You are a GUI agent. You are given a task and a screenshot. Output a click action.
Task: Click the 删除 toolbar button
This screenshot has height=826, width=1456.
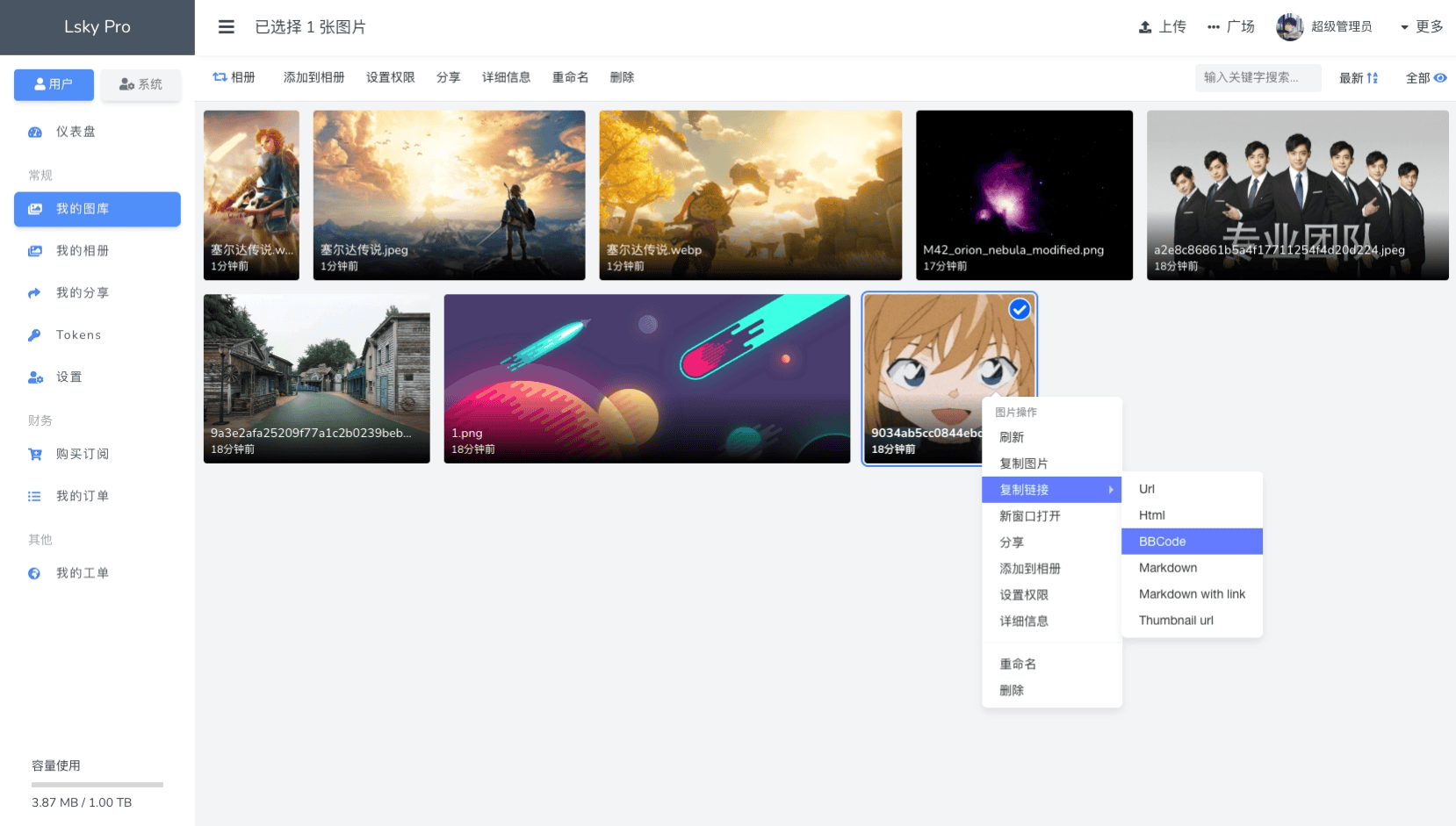(622, 77)
